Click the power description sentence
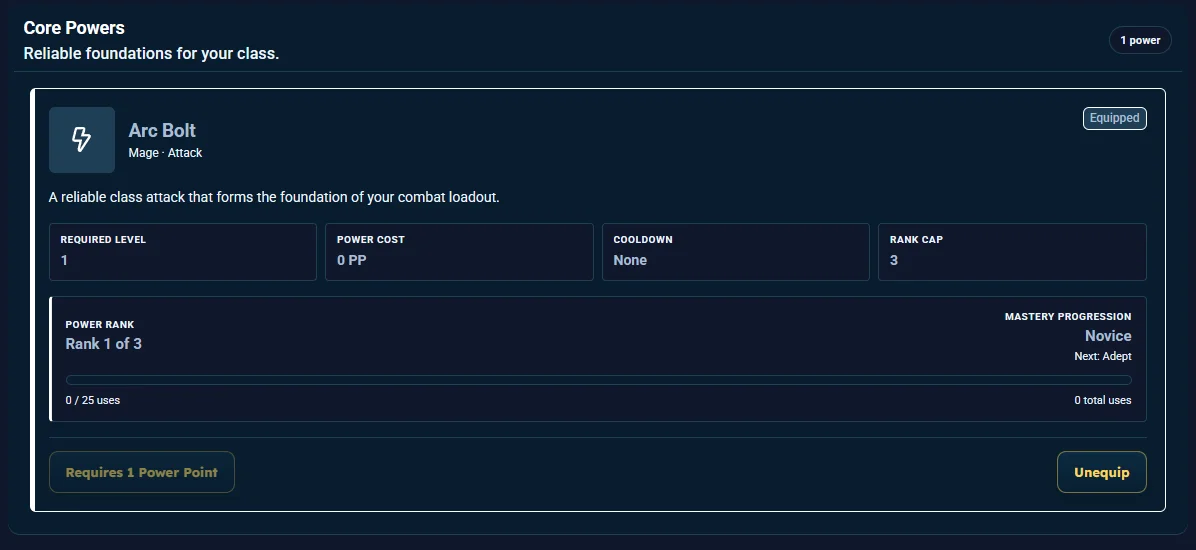This screenshot has height=550, width=1196. (x=274, y=197)
